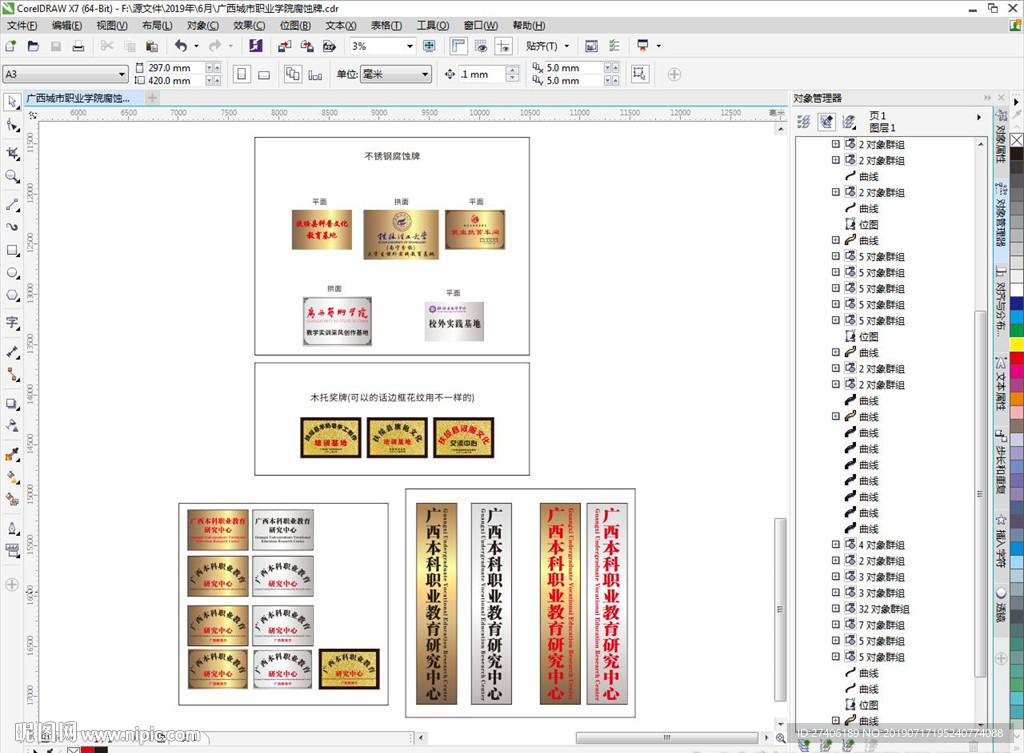Image resolution: width=1024 pixels, height=753 pixels.
Task: Open the 位图(B) menu
Action: coord(295,25)
